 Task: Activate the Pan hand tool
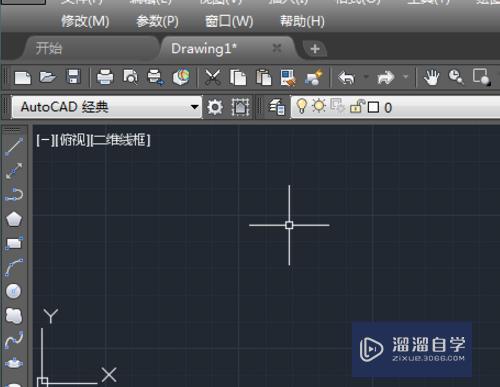[x=431, y=78]
